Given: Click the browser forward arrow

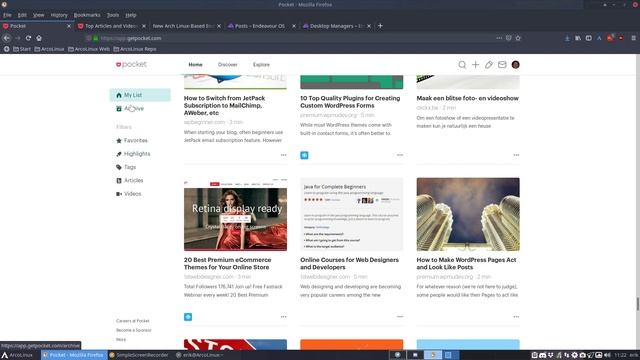Looking at the screenshot, I should (18, 38).
